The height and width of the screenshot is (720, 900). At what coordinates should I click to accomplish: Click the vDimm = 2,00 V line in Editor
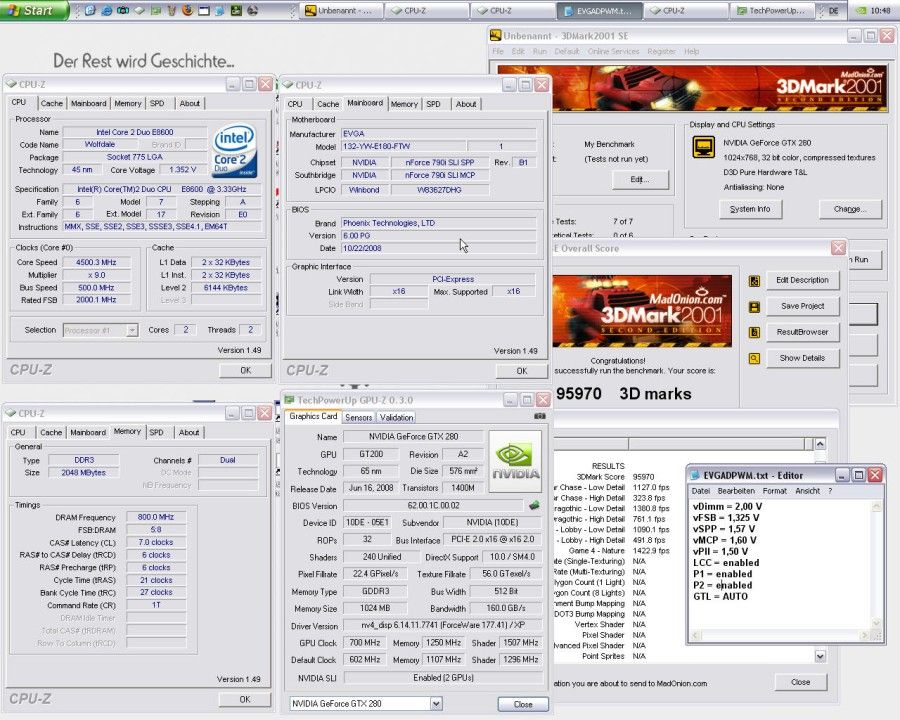[727, 506]
